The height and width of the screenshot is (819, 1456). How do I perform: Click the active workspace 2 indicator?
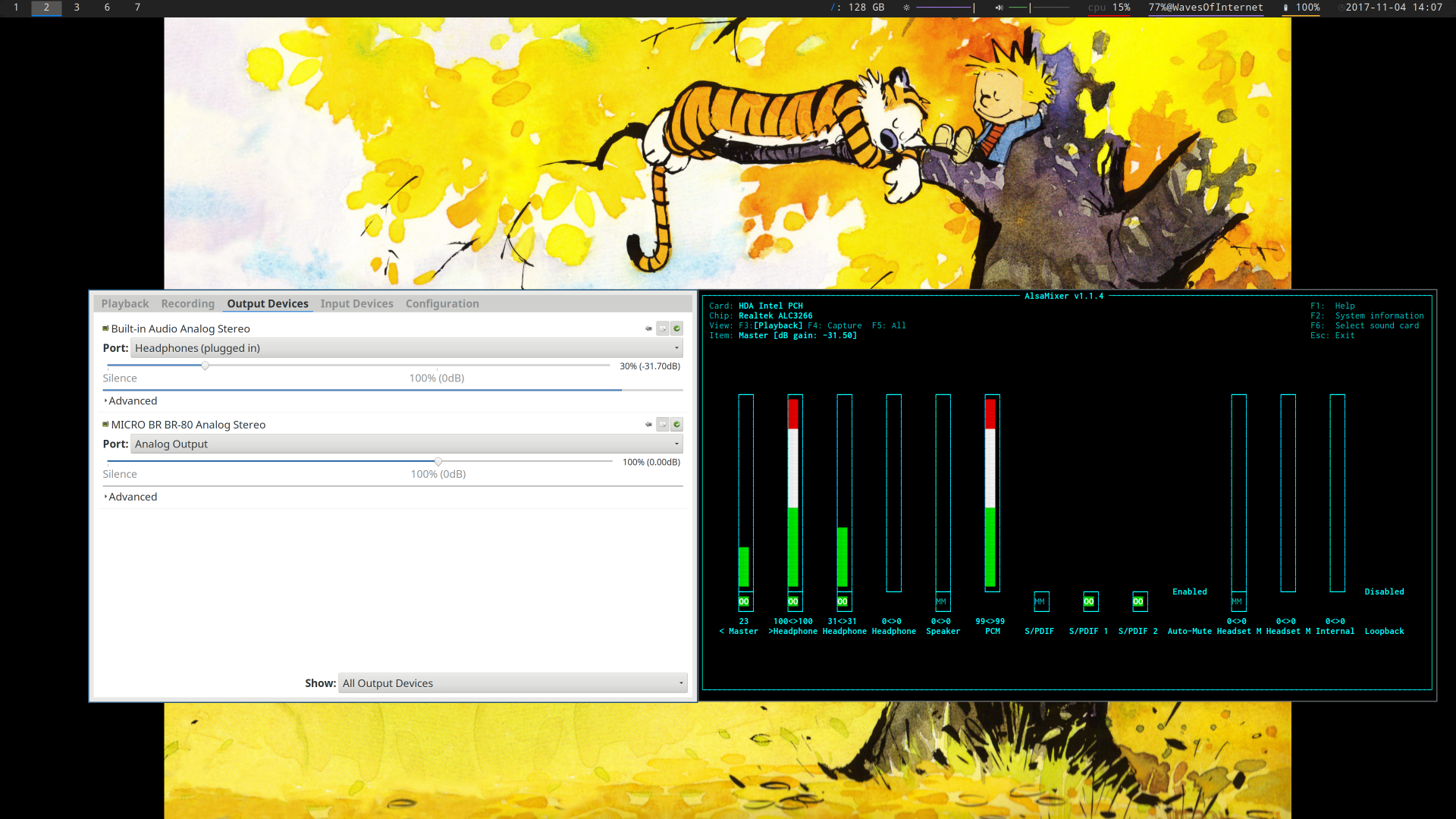click(x=46, y=8)
